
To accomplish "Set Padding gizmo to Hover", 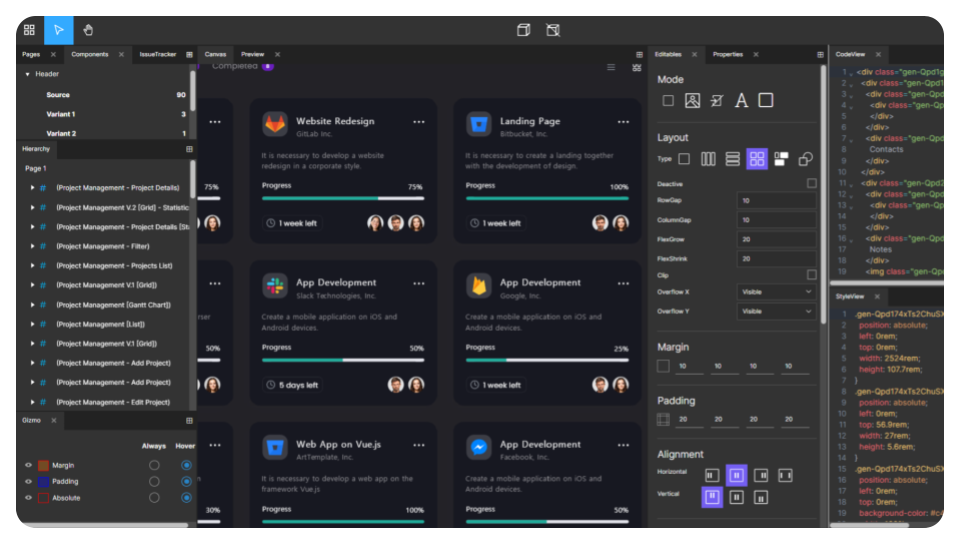I will [187, 481].
